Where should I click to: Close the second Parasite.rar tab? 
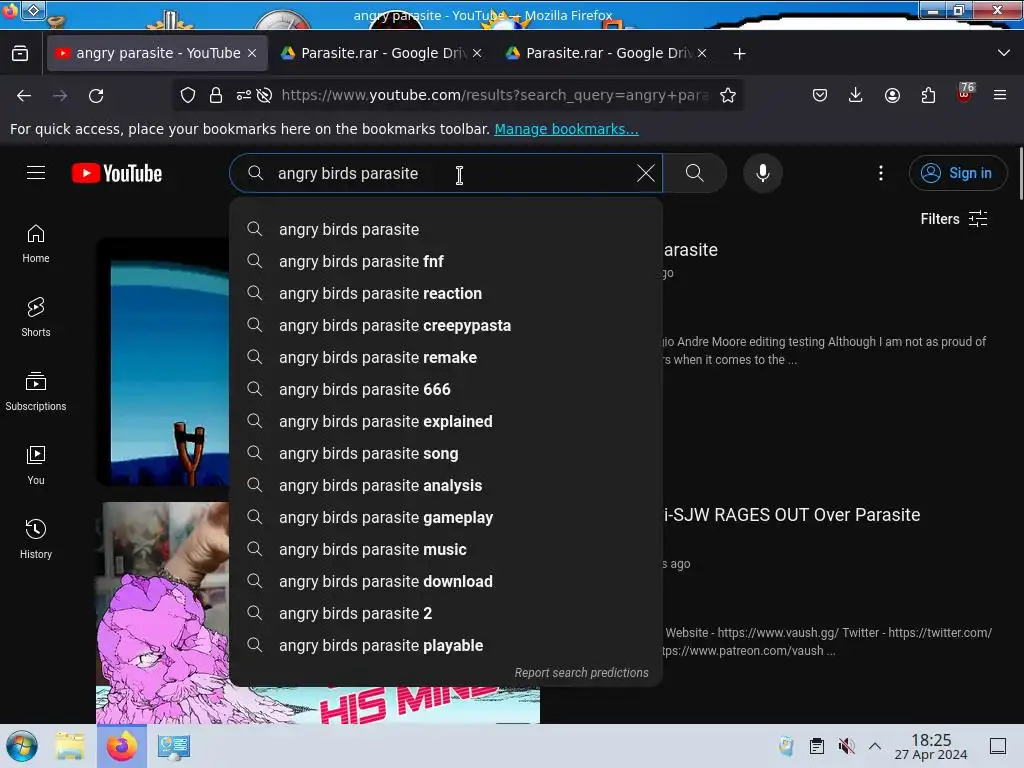(702, 54)
